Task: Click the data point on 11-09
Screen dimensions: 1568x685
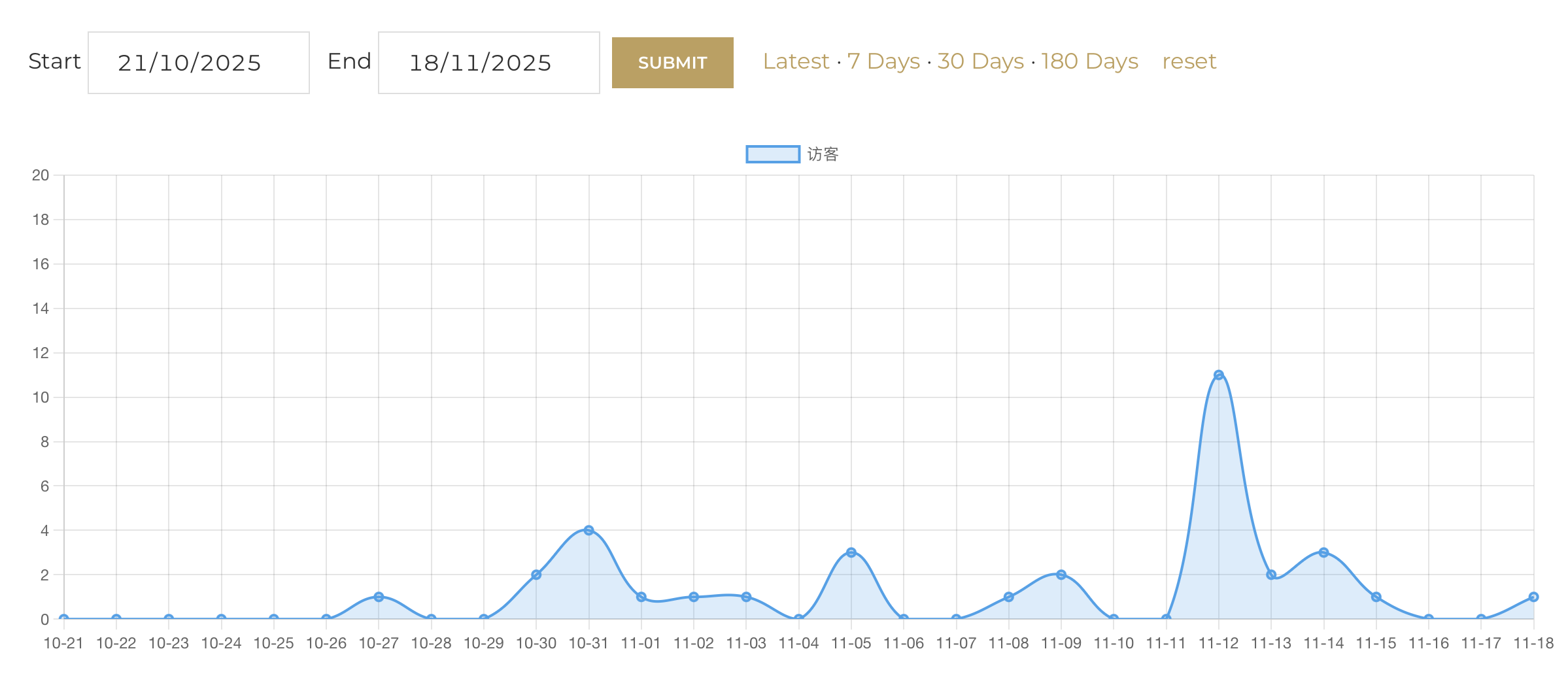Action: (1061, 575)
